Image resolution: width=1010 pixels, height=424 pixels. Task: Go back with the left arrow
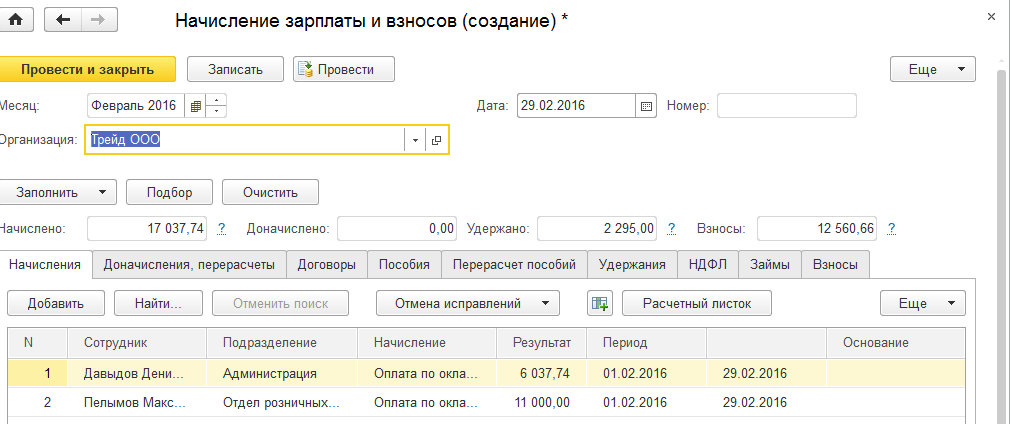coord(65,20)
